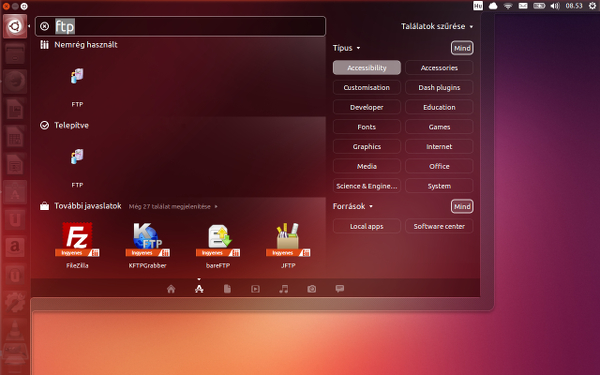600x375 pixels.
Task: Select the JFTP suggestion icon
Action: point(288,240)
